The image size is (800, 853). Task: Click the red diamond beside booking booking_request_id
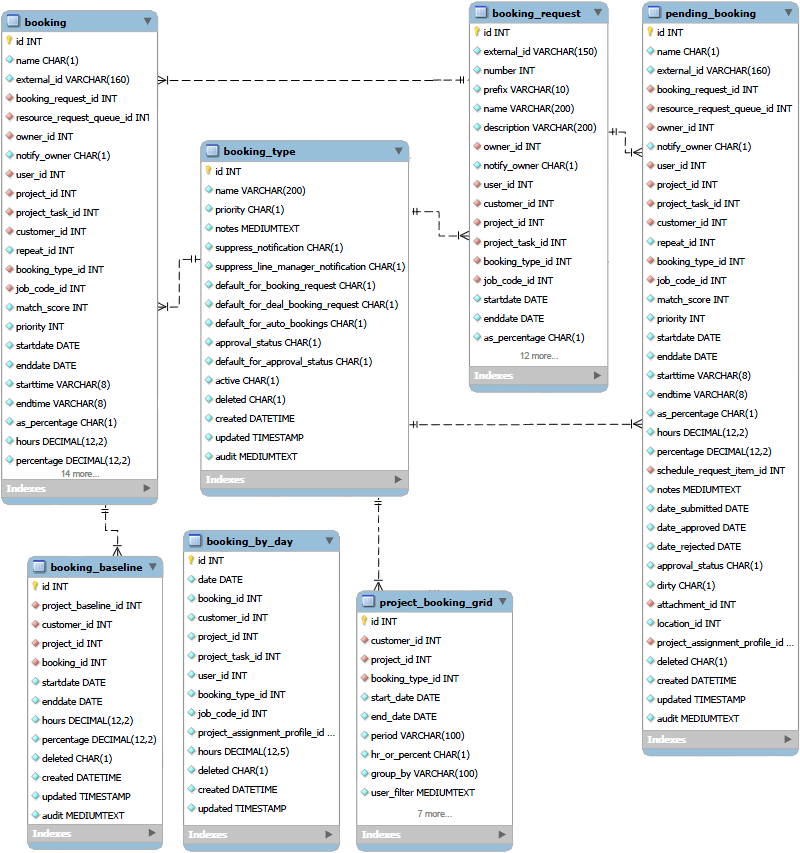tap(9, 98)
